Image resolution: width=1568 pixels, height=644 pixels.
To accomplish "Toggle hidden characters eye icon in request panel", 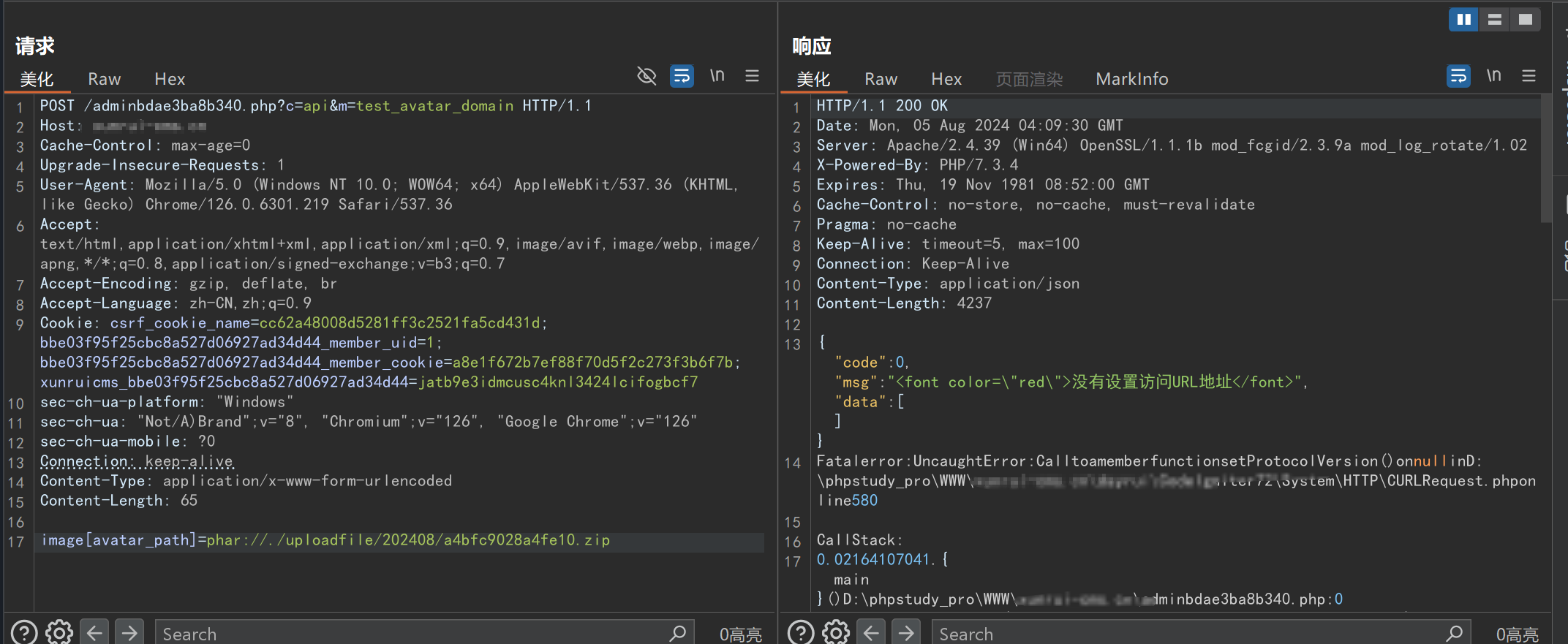I will pos(647,76).
